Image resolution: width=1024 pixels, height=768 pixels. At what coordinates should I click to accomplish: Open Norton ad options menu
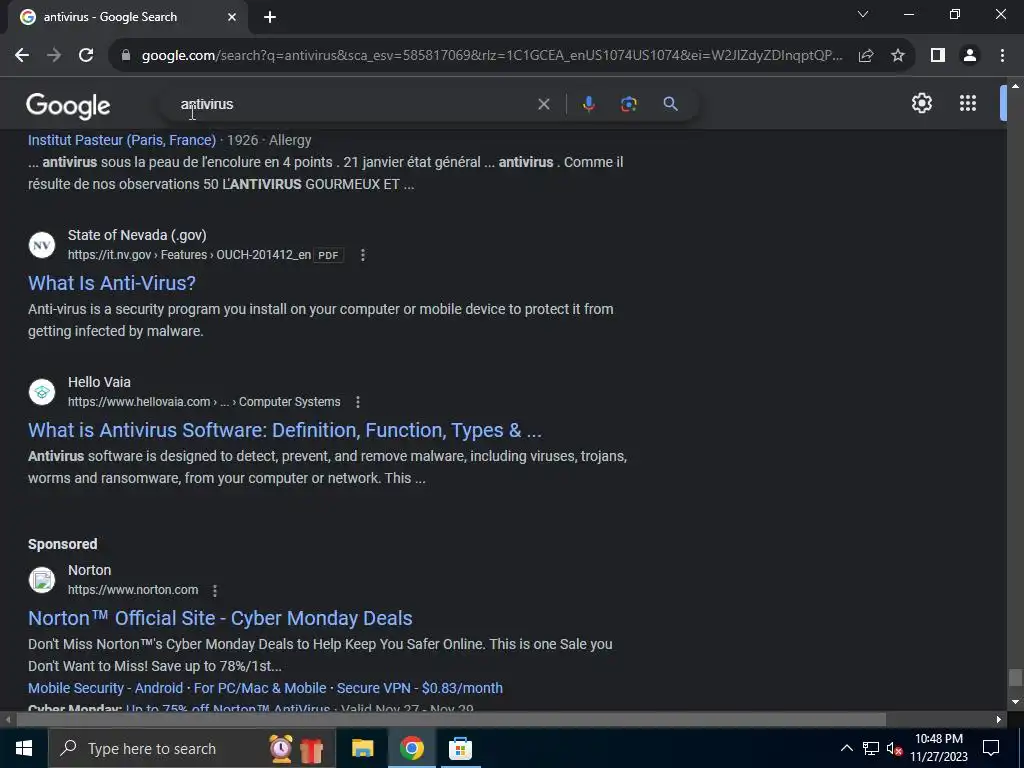(x=215, y=590)
